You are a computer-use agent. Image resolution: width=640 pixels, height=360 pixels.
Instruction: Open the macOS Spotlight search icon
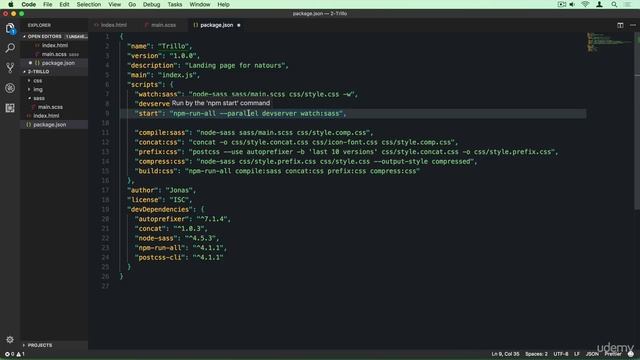point(614,4)
